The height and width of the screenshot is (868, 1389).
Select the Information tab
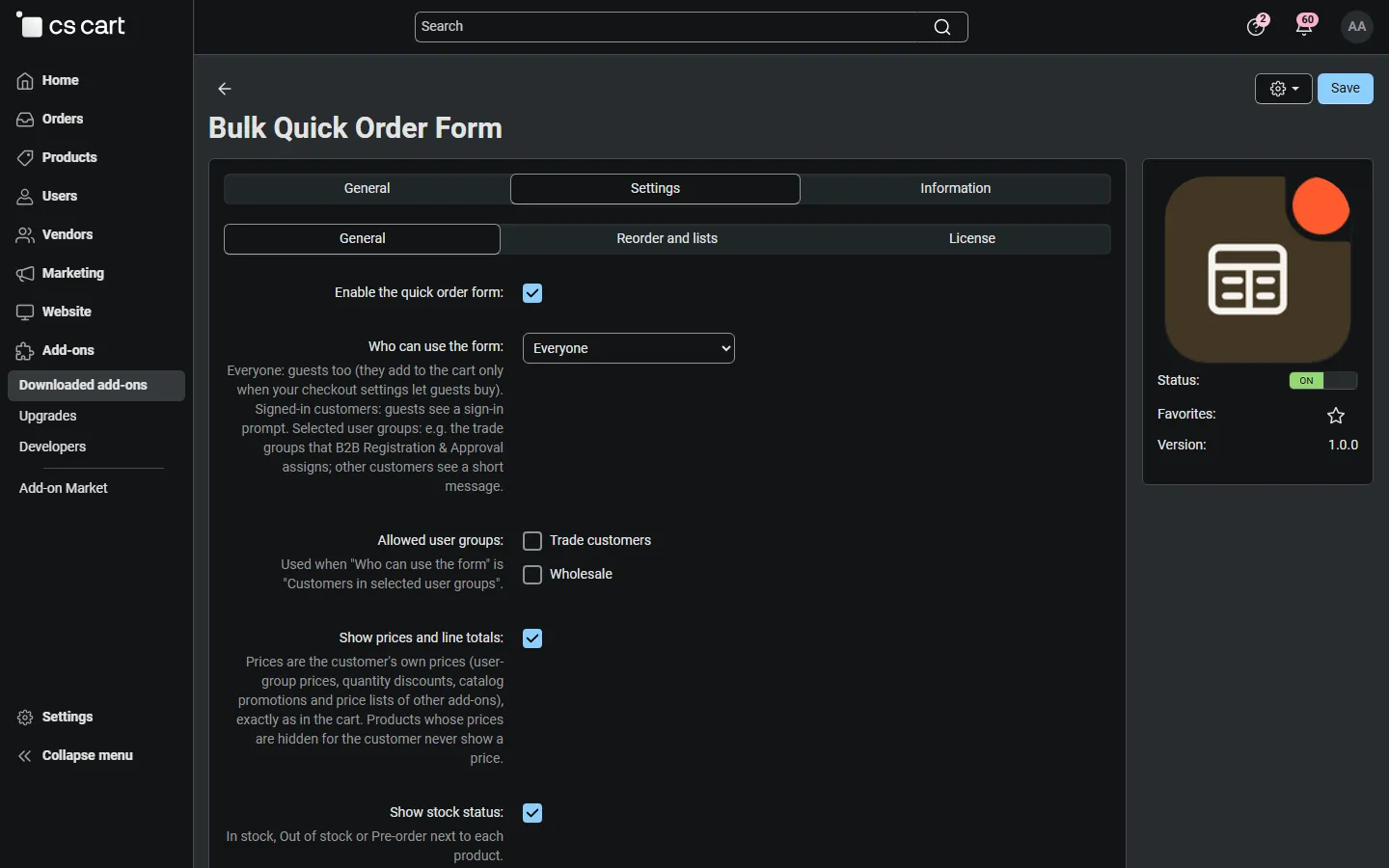coord(956,189)
